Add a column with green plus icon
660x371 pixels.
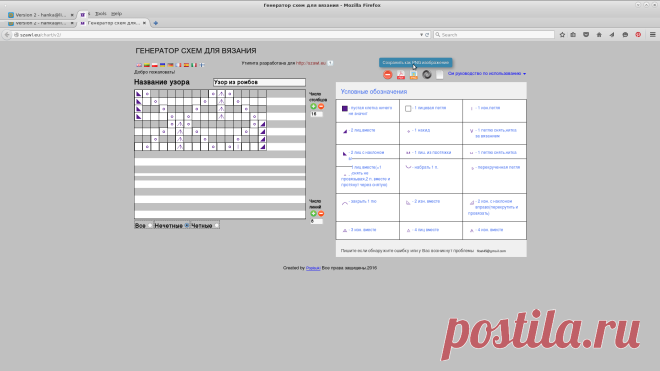313,107
